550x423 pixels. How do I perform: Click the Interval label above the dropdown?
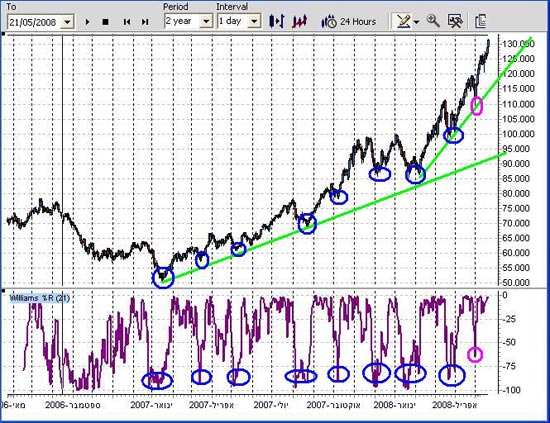tap(232, 7)
